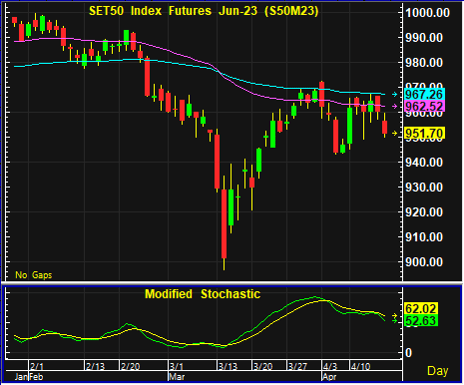Screen dimensions: 464x385
Task: Click the 1000.00 price axis label
Action: 427,13
